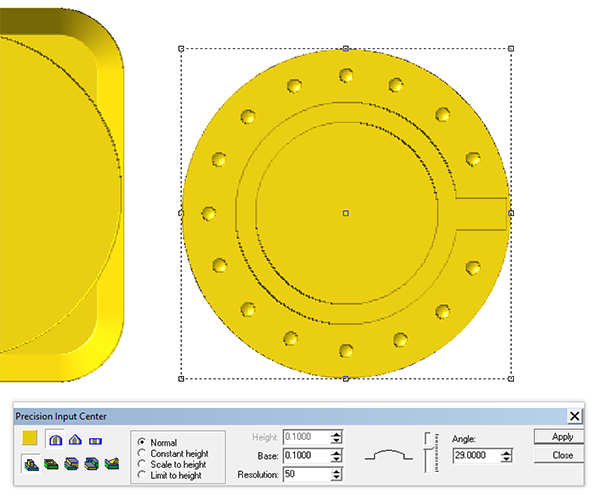This screenshot has width=600, height=500.
Task: Decrease the Angle with down arrow
Action: 506,459
